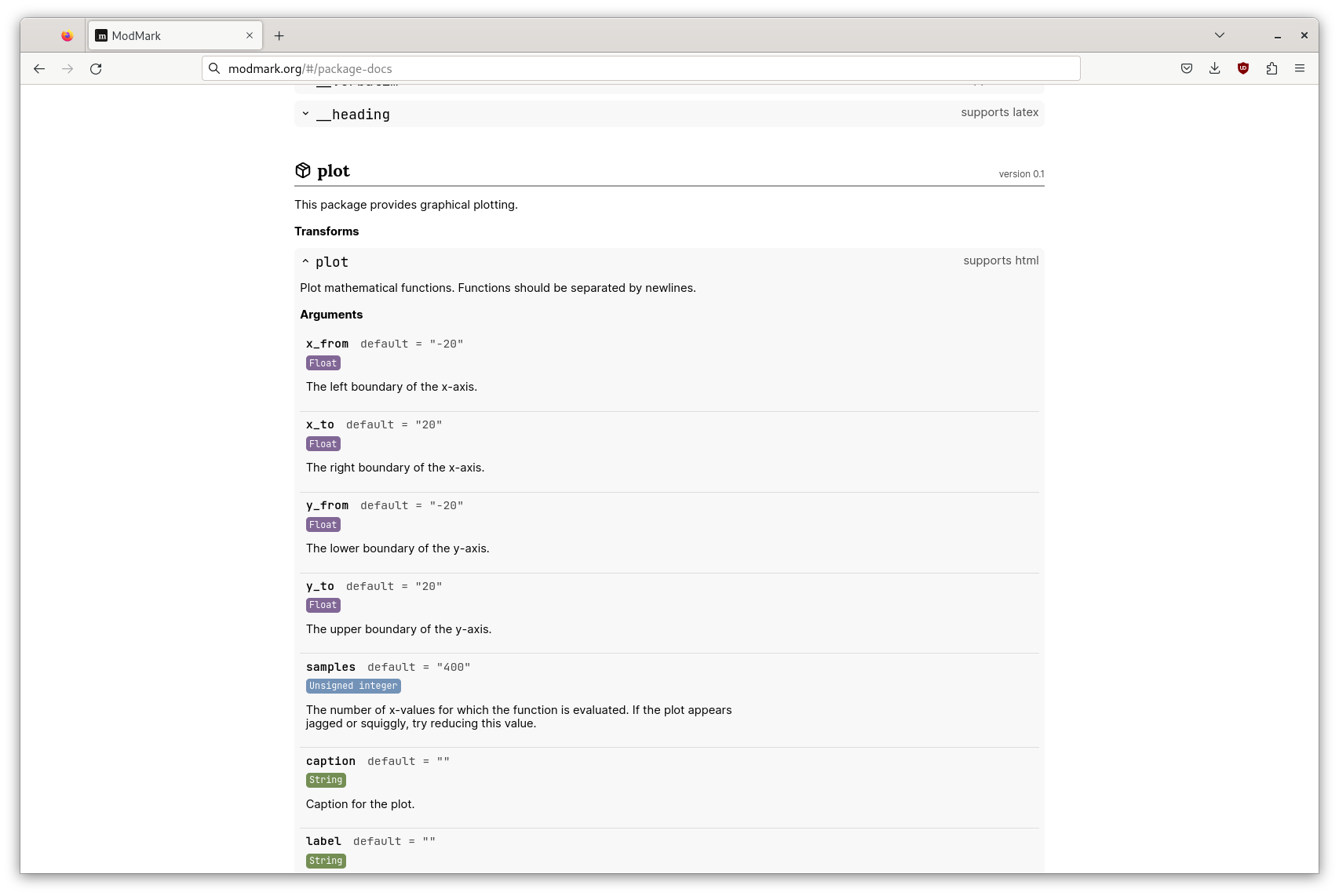
Task: Click the Float badge under x_to
Action: coord(323,444)
